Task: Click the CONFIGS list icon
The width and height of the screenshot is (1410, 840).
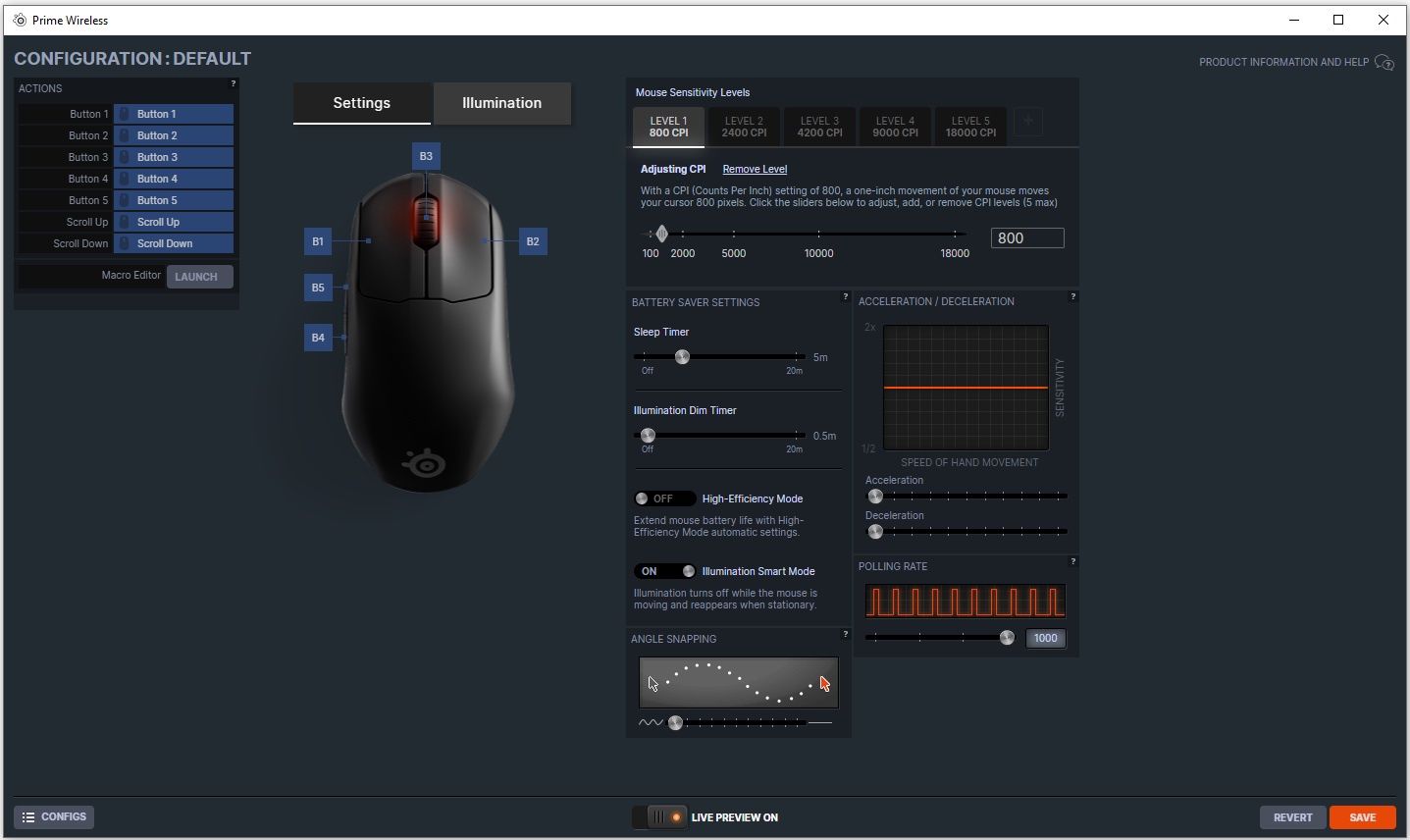Action: [x=28, y=817]
